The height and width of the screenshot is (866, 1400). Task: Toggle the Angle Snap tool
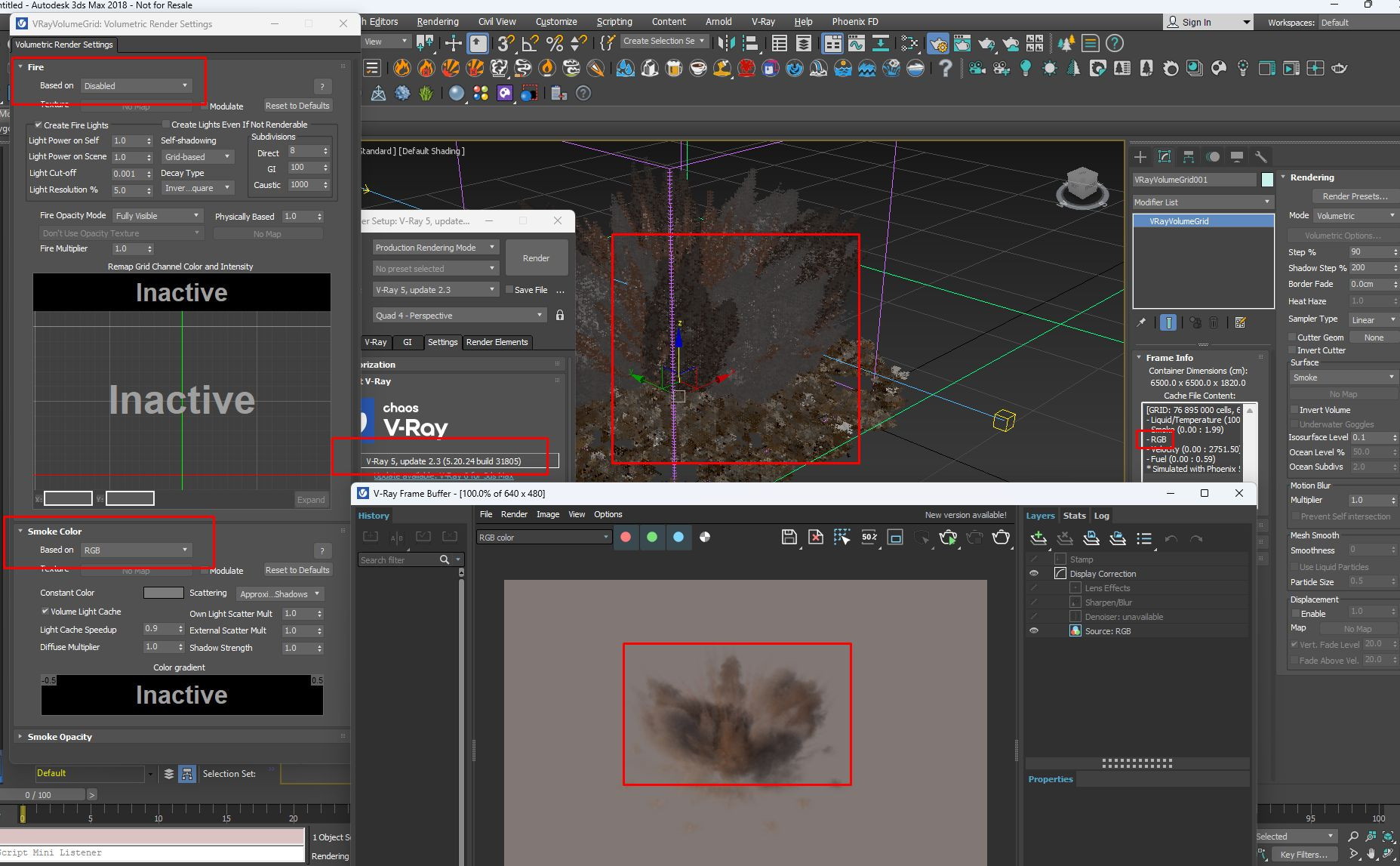531,43
